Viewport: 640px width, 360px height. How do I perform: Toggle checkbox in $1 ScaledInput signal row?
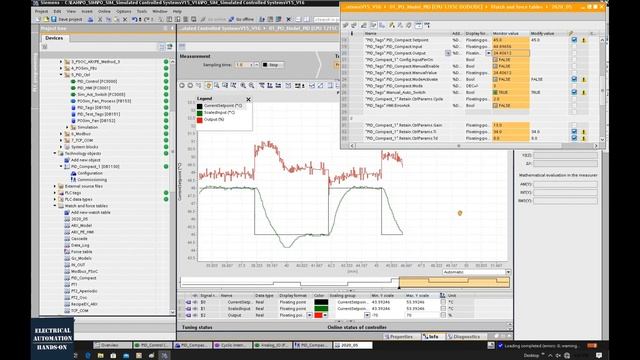point(443,309)
